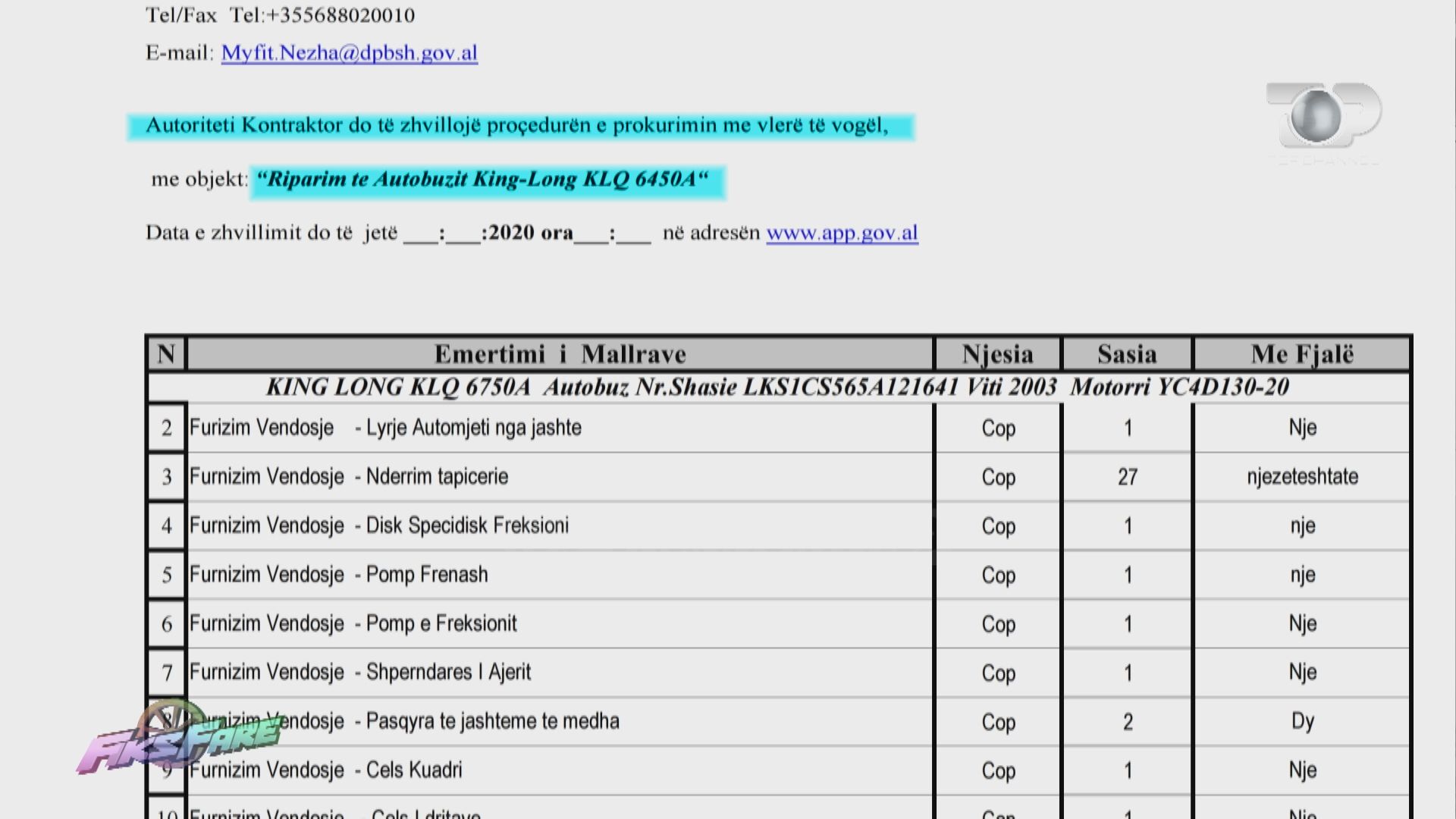
Task: Select row 'Disk Specidisk Freksioni'
Action: (x=778, y=526)
